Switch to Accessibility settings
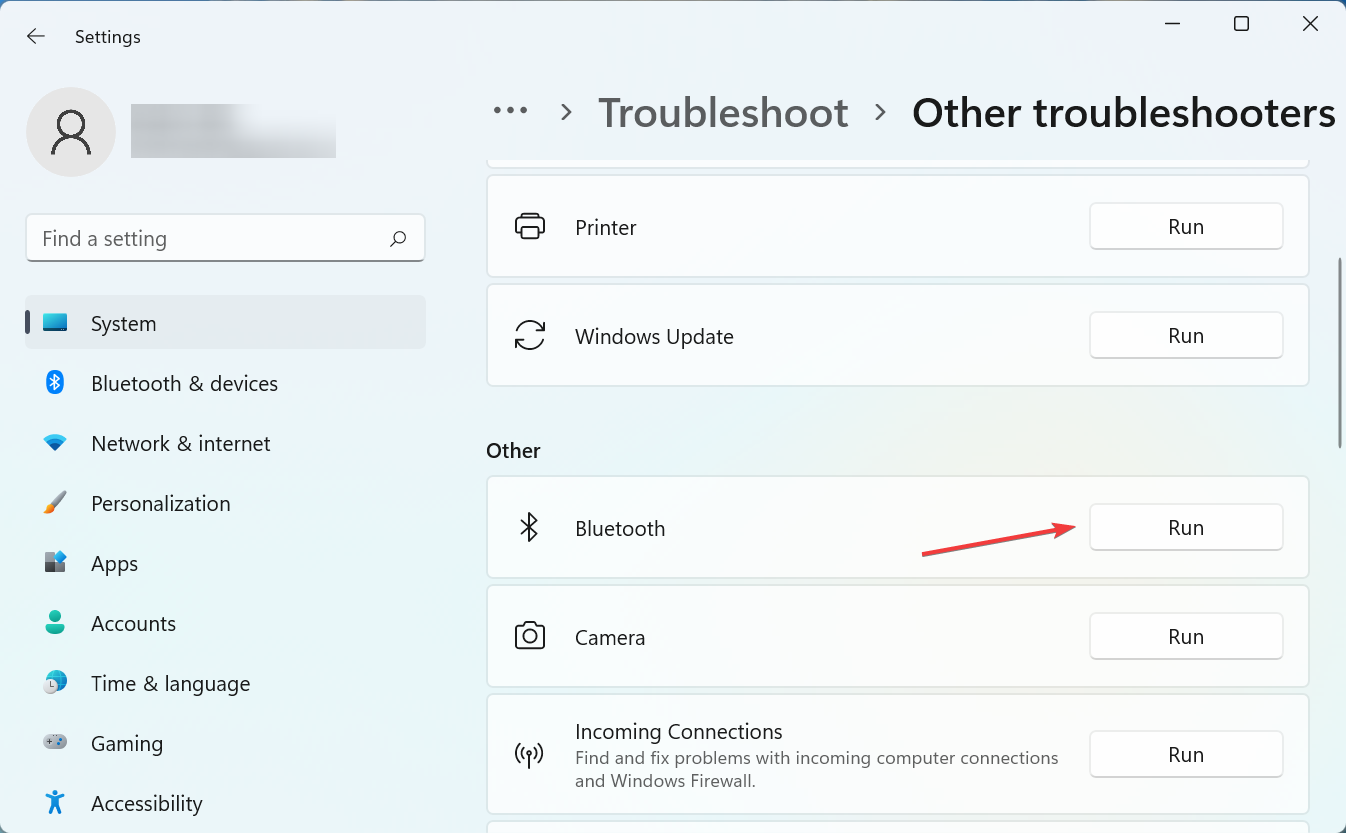This screenshot has width=1346, height=833. coord(146,803)
